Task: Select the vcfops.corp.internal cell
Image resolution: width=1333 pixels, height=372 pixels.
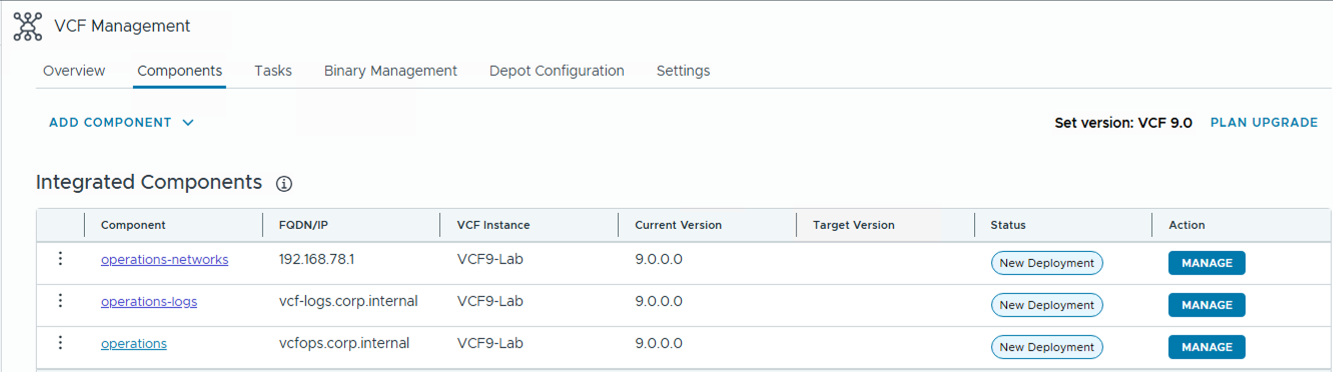Action: tap(344, 343)
